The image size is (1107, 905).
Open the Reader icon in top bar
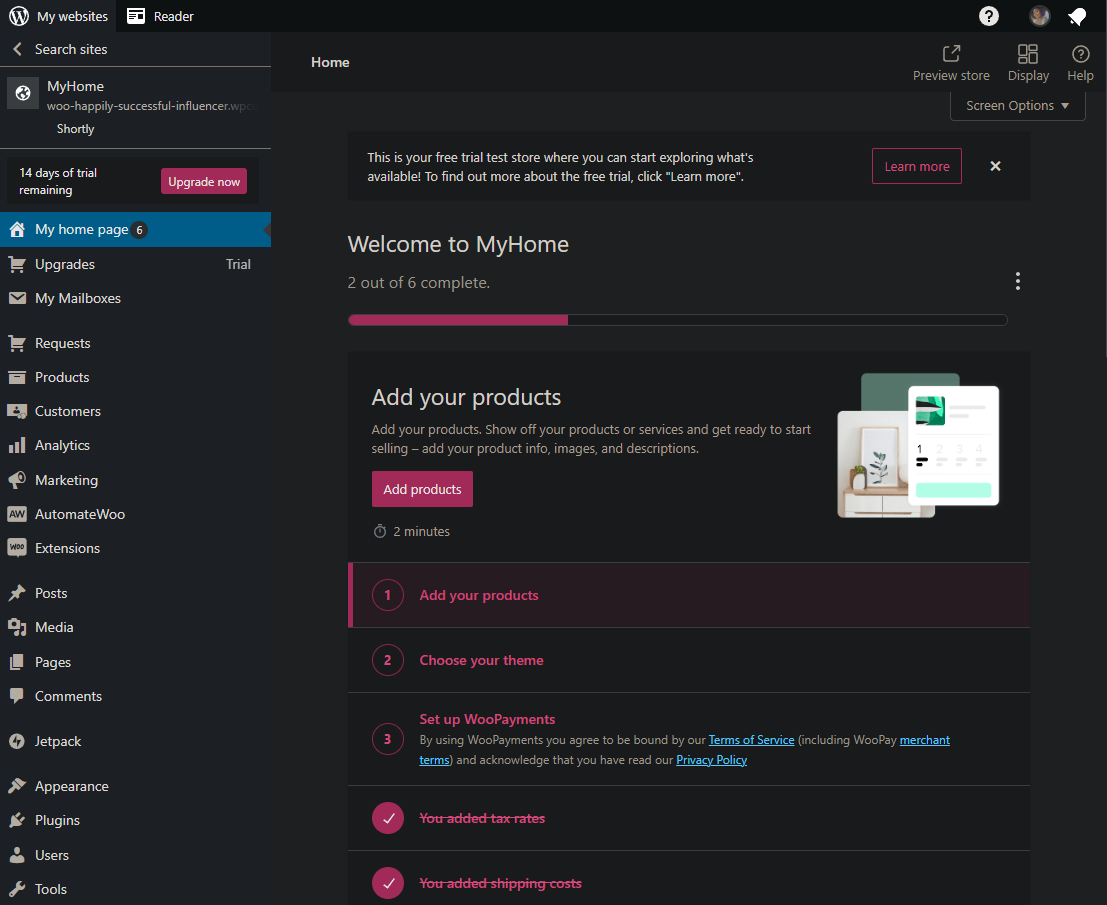pos(136,16)
